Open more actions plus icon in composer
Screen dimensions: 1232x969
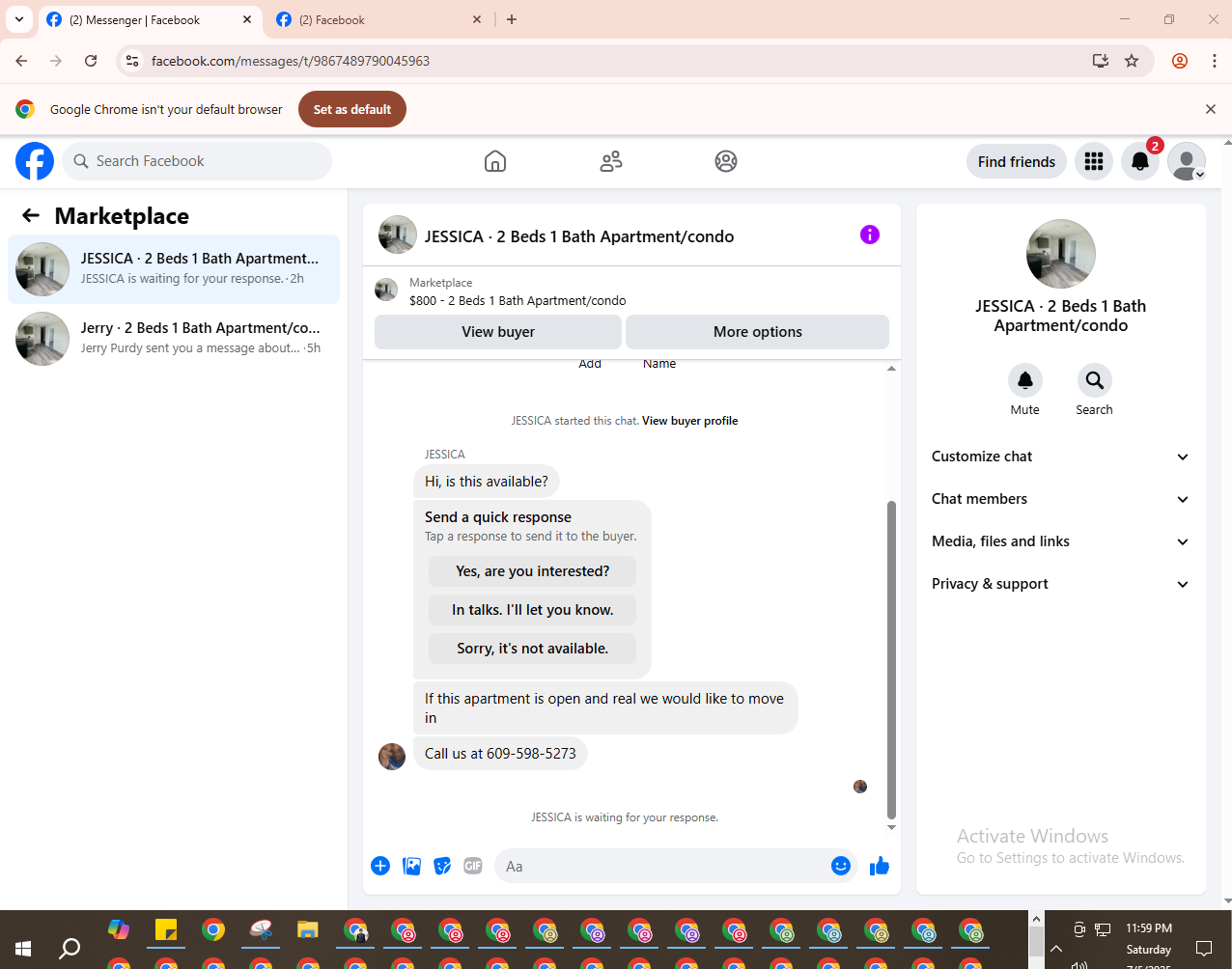tap(380, 866)
